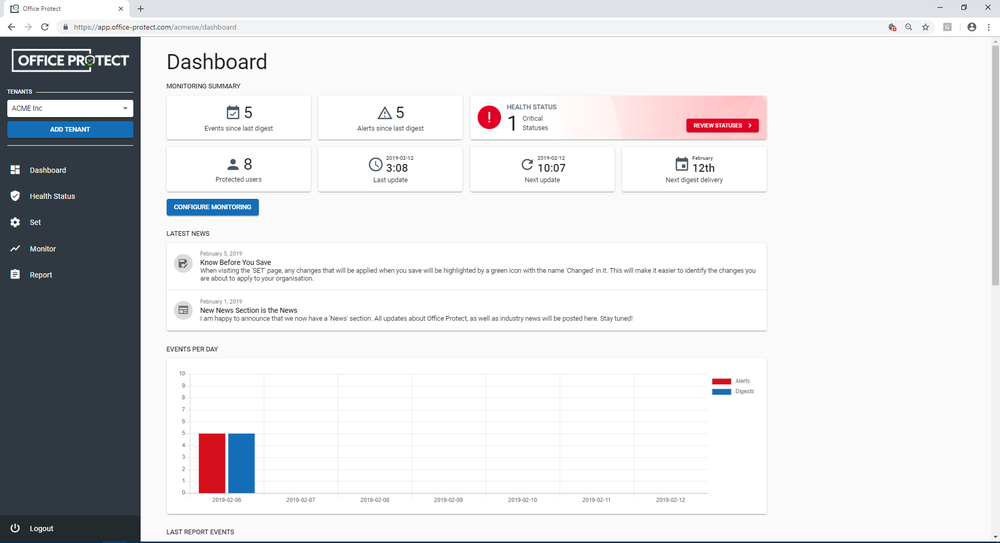Screen dimensions: 1000x543
Task: Click the Review Statuses button
Action: (722, 126)
